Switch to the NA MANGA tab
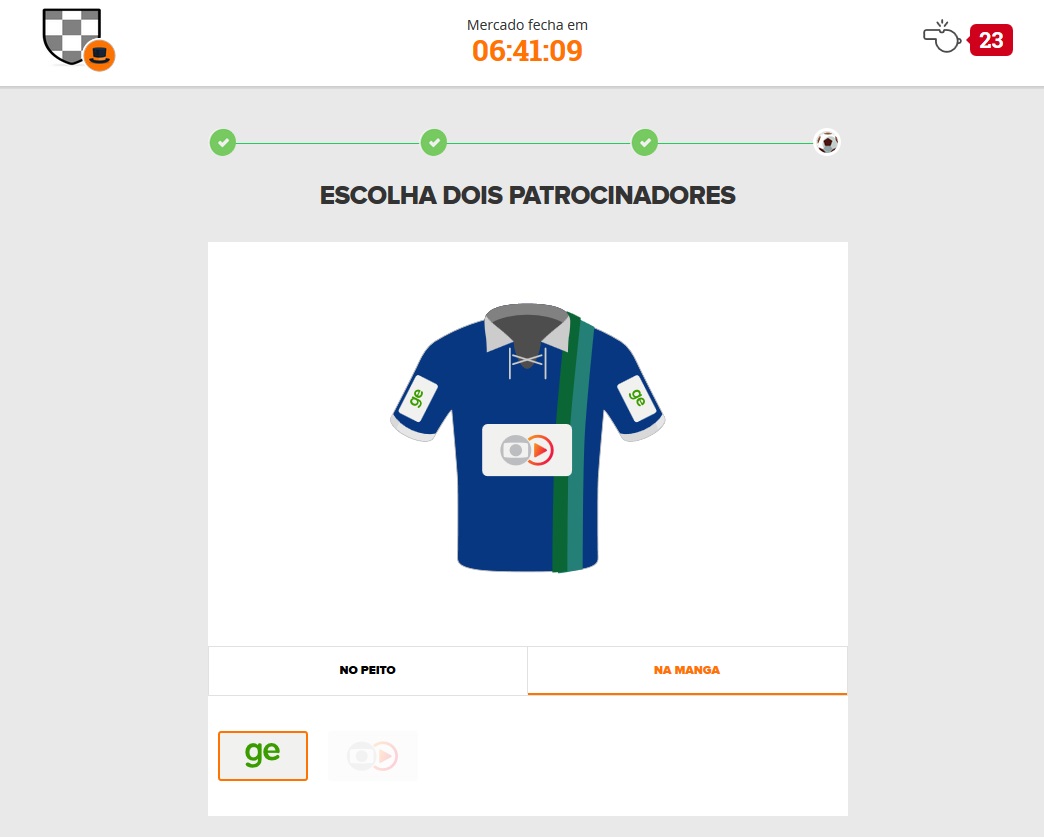 click(x=687, y=671)
